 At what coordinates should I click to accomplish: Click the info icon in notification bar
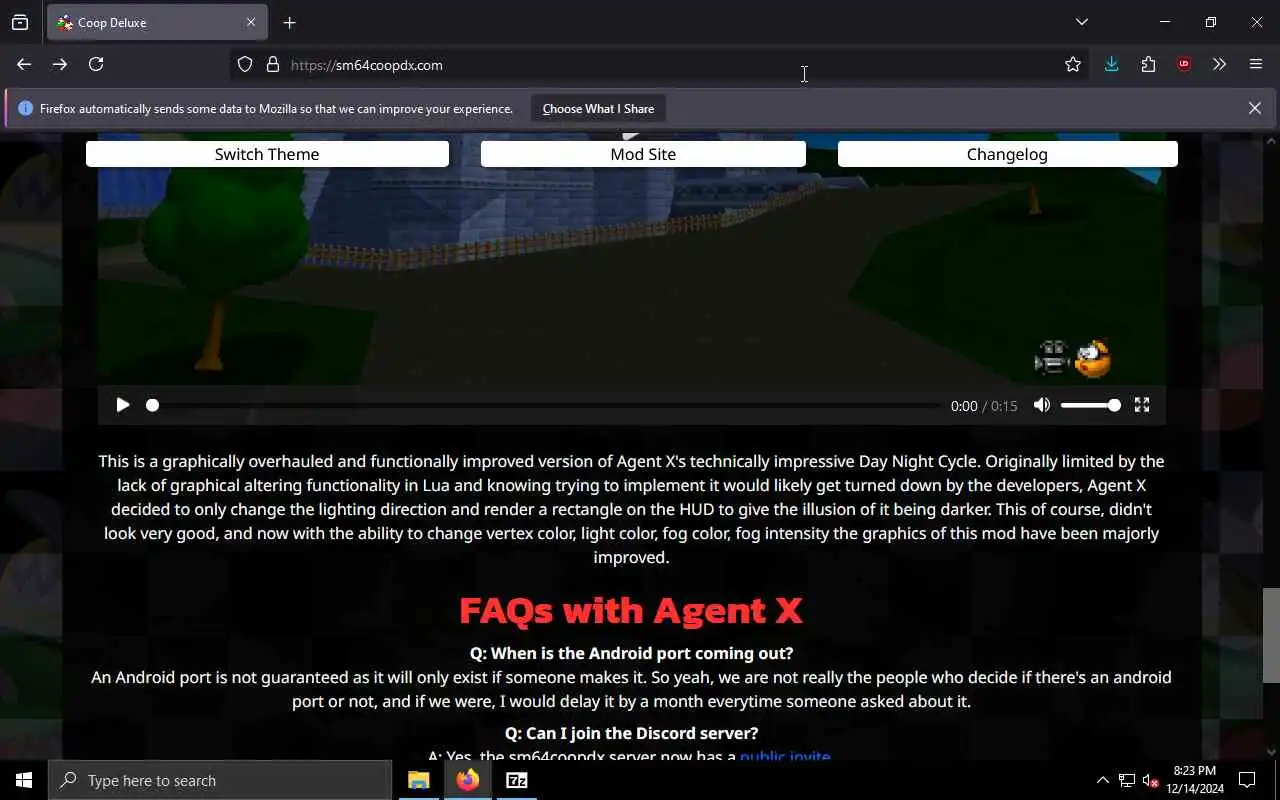25,108
